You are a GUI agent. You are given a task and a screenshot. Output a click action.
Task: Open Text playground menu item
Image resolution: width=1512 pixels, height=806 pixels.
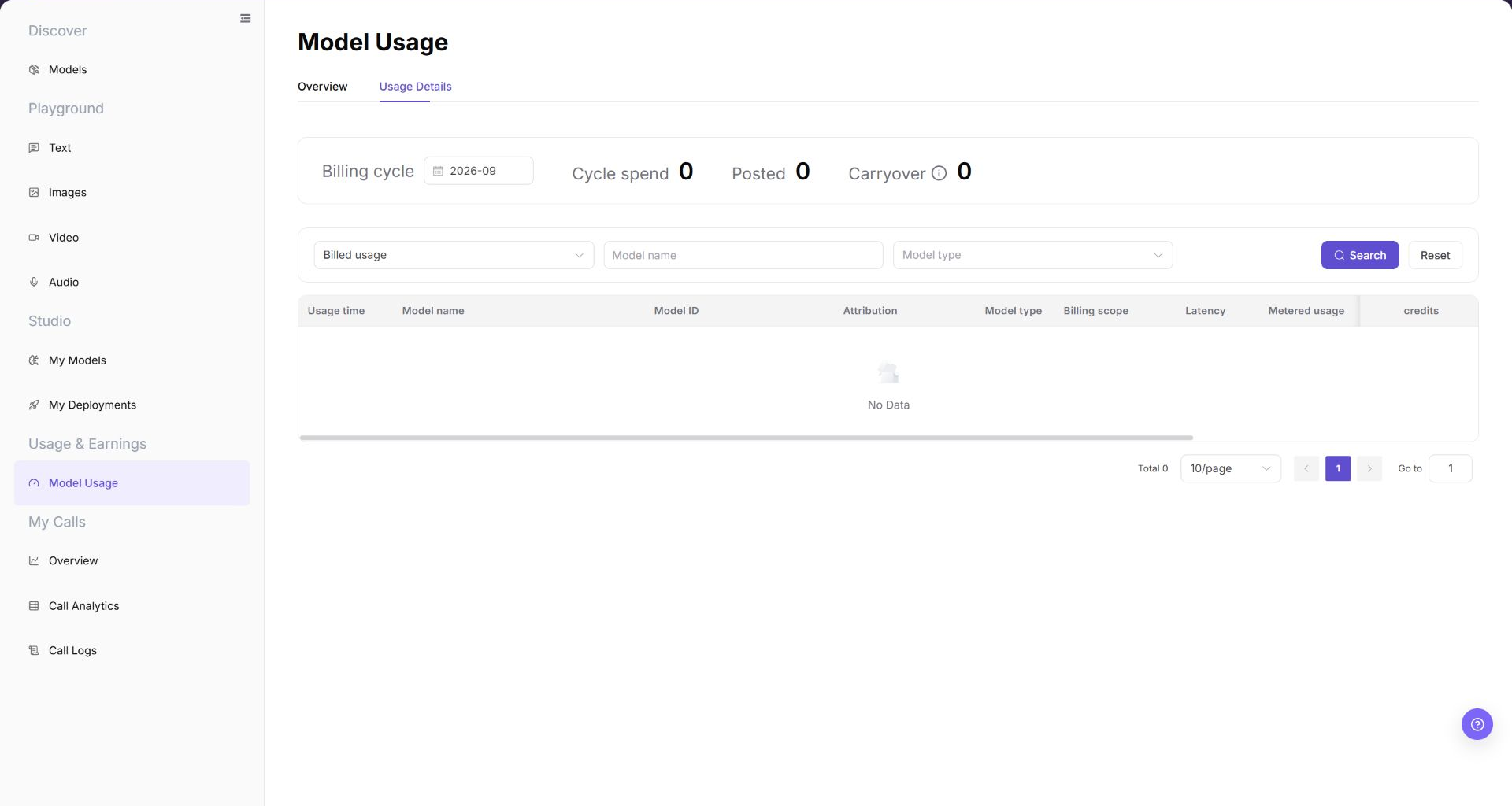point(132,148)
